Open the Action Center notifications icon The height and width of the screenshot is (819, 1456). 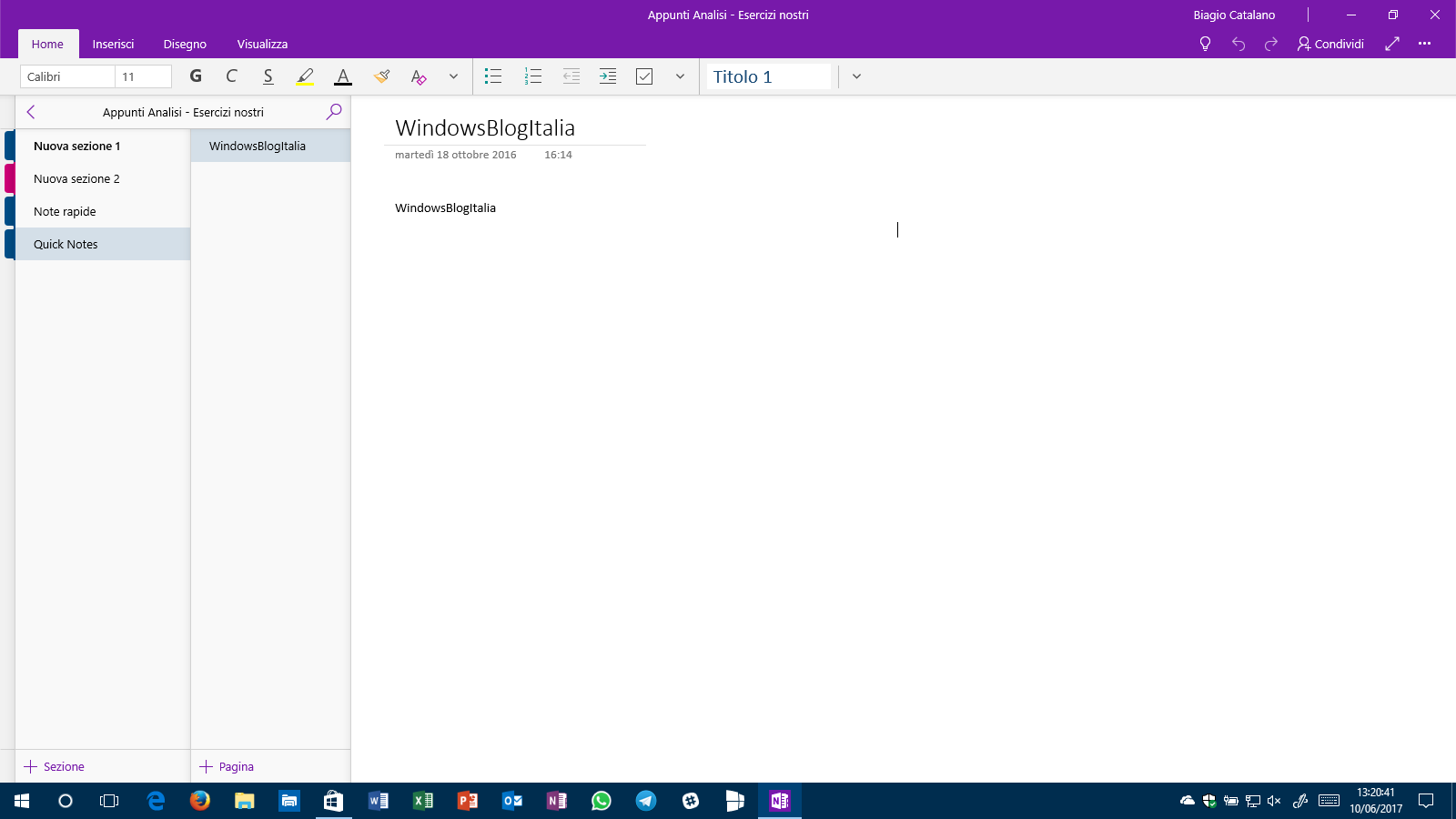[x=1426, y=801]
